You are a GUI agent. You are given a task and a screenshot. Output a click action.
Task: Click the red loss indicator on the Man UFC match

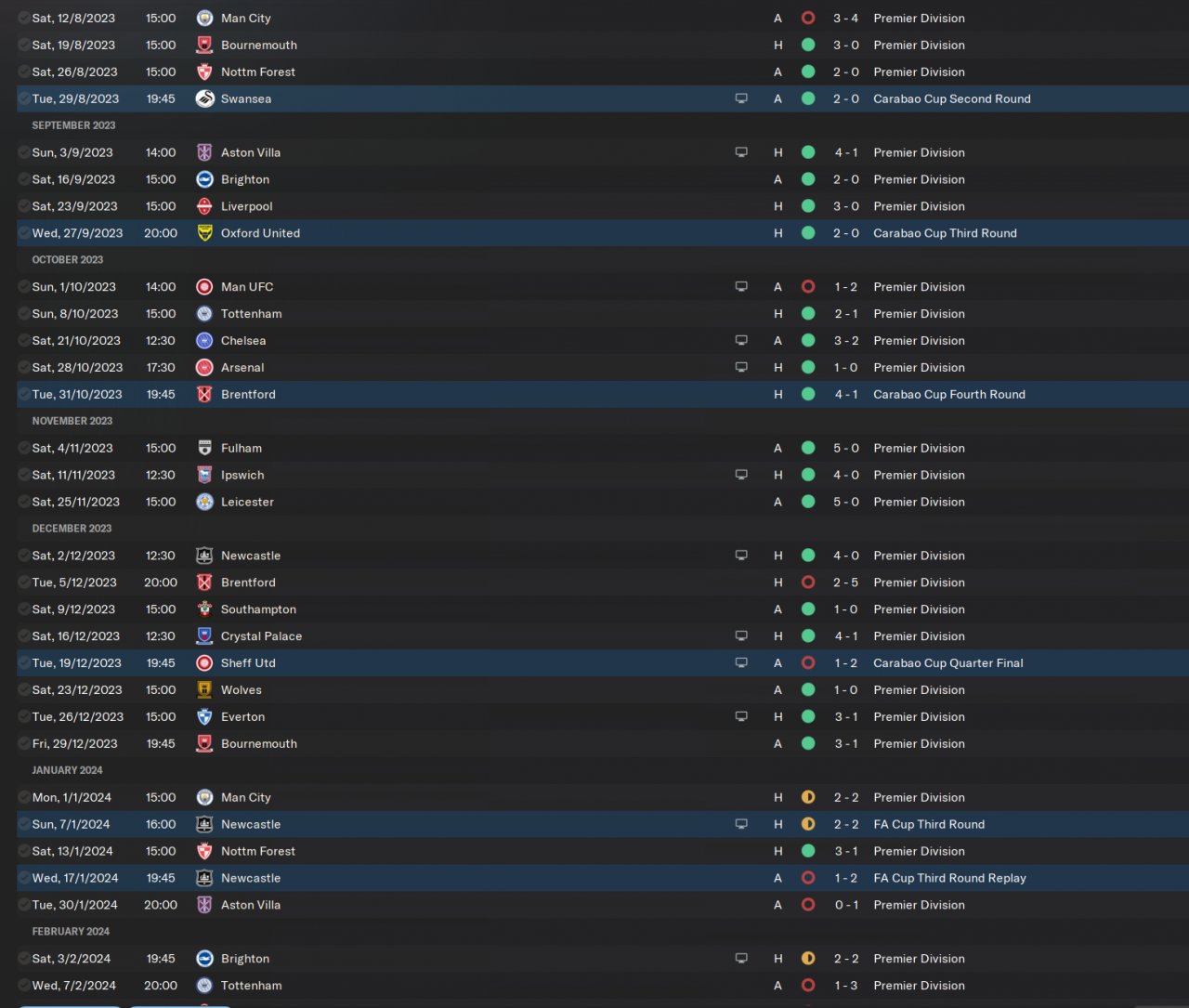(808, 287)
